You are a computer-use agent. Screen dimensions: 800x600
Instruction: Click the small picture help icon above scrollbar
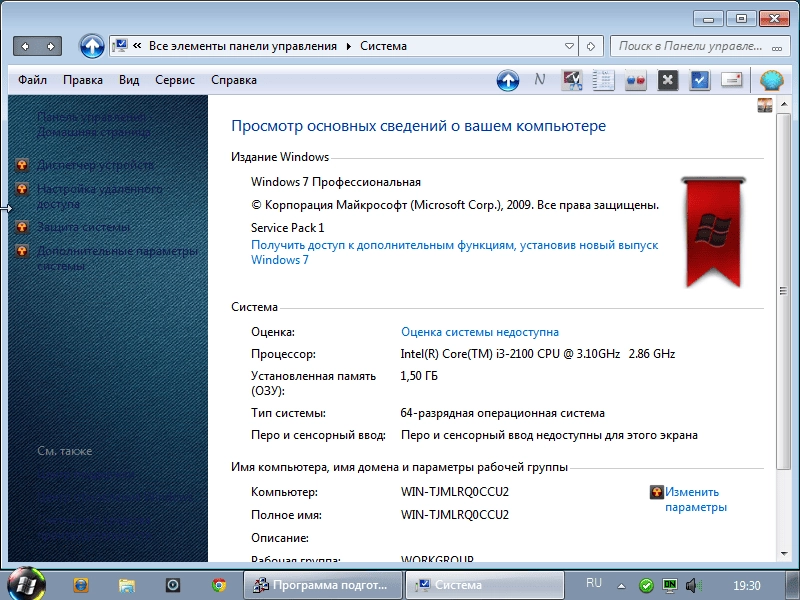click(x=765, y=106)
